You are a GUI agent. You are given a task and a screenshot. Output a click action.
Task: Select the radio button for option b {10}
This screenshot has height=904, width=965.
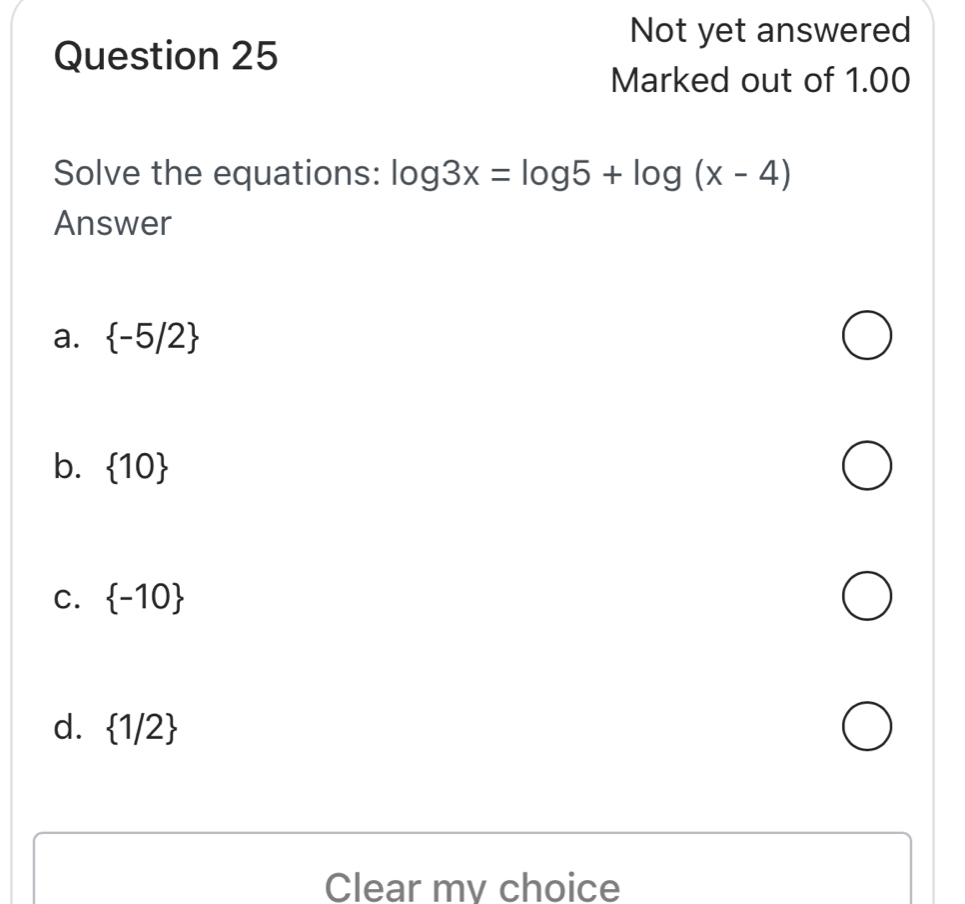tap(869, 465)
